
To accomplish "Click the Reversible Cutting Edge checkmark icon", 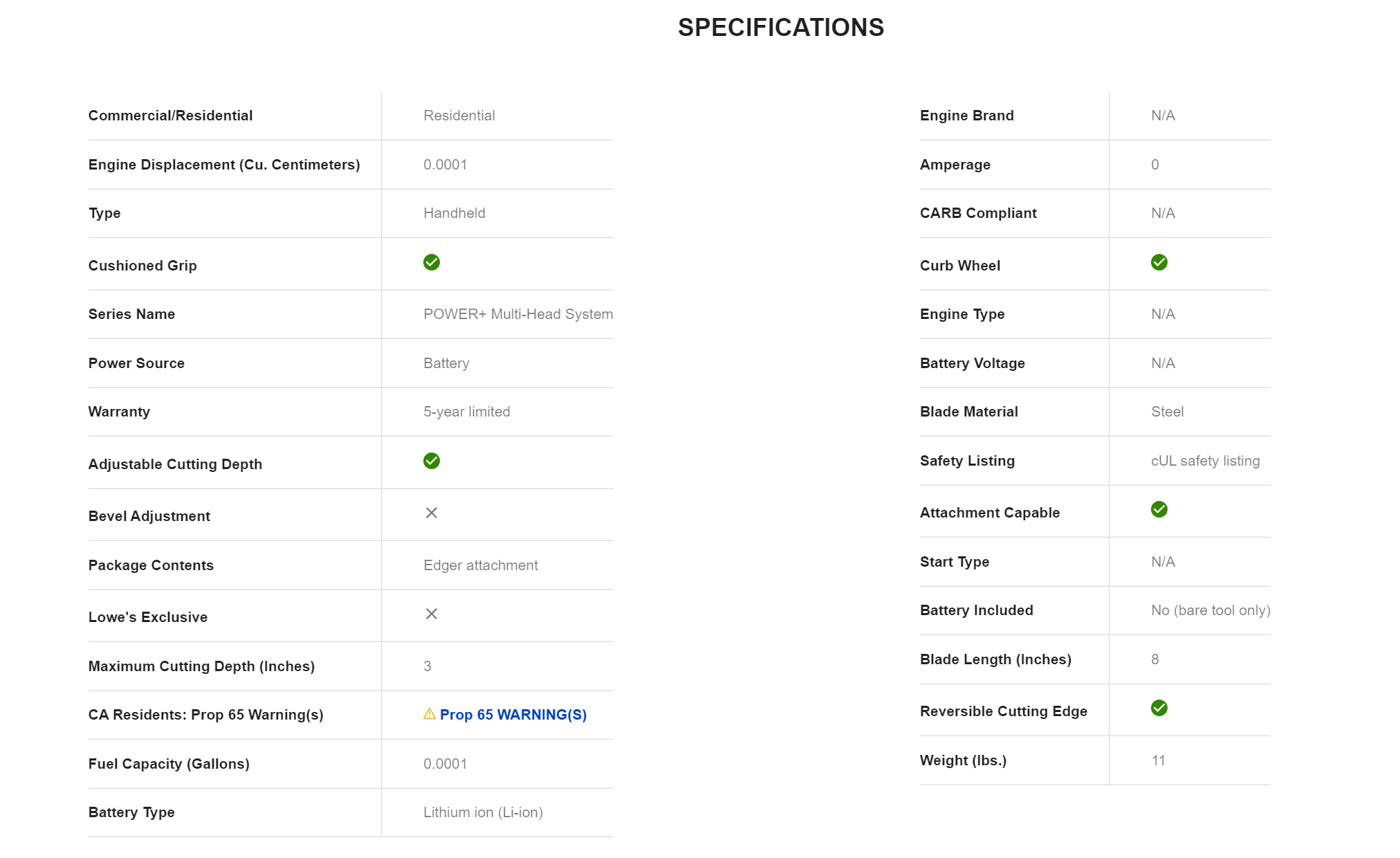I will point(1159,708).
